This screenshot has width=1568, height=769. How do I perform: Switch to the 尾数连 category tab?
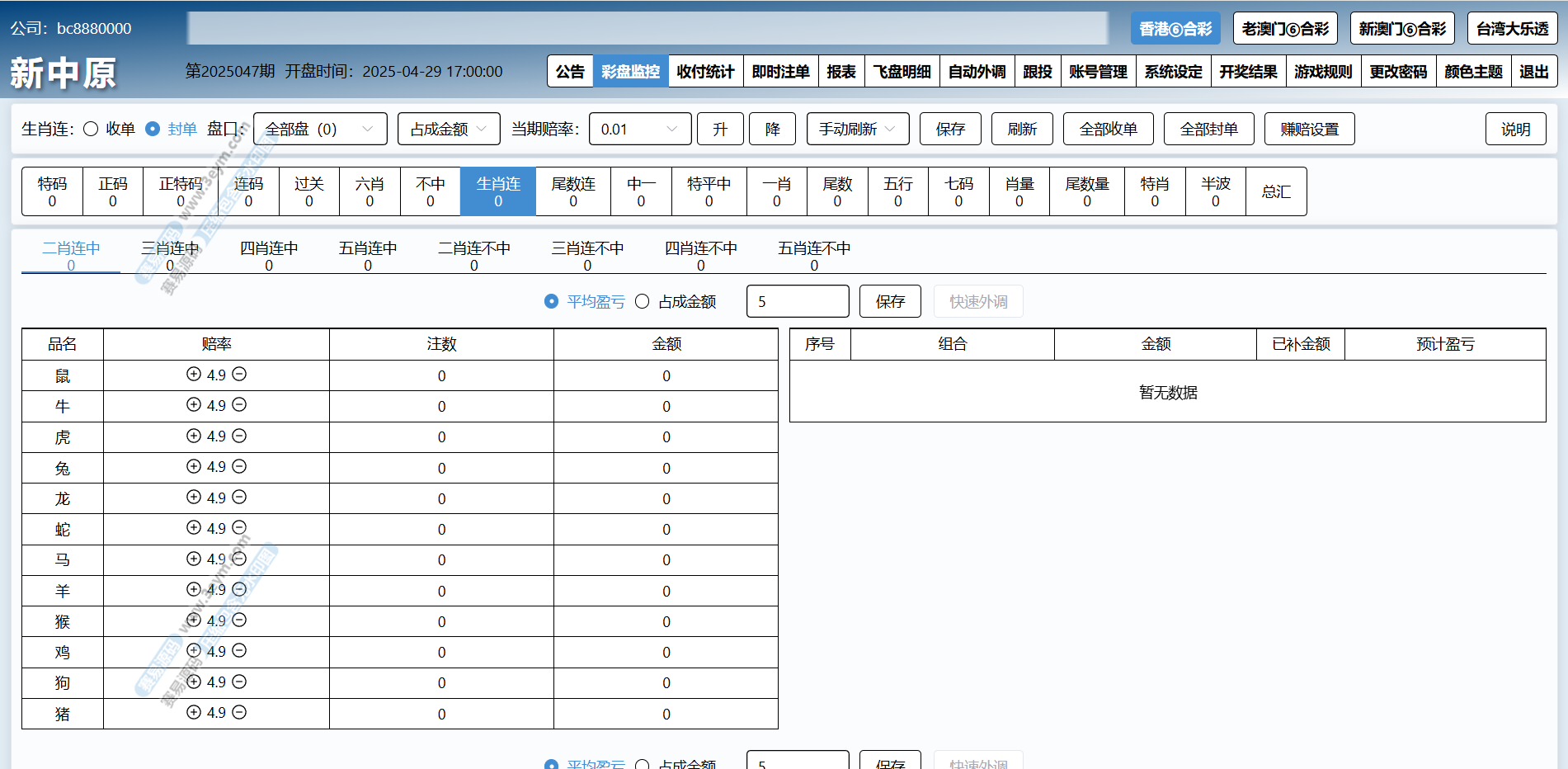point(573,191)
